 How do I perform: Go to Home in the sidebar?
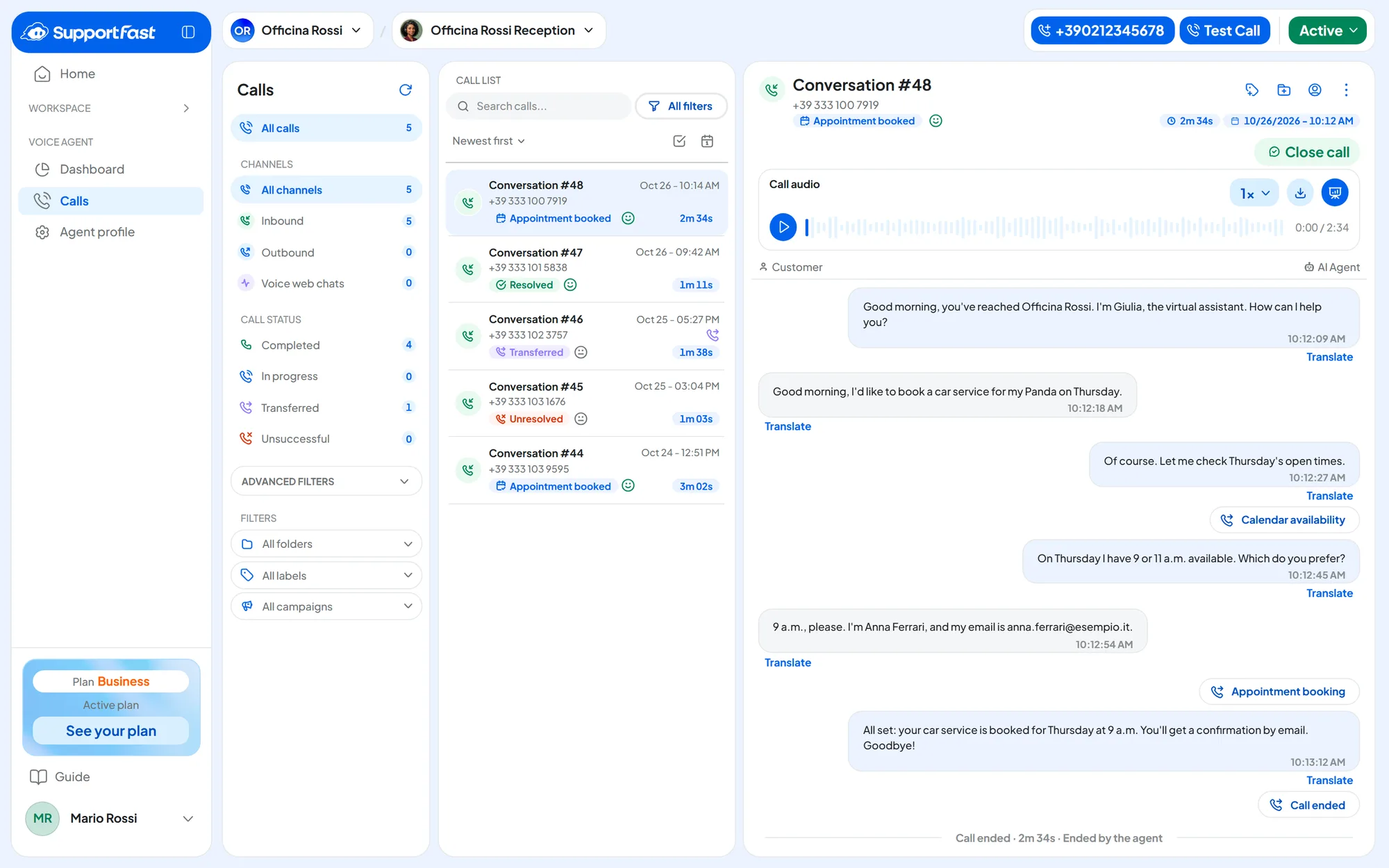point(111,74)
